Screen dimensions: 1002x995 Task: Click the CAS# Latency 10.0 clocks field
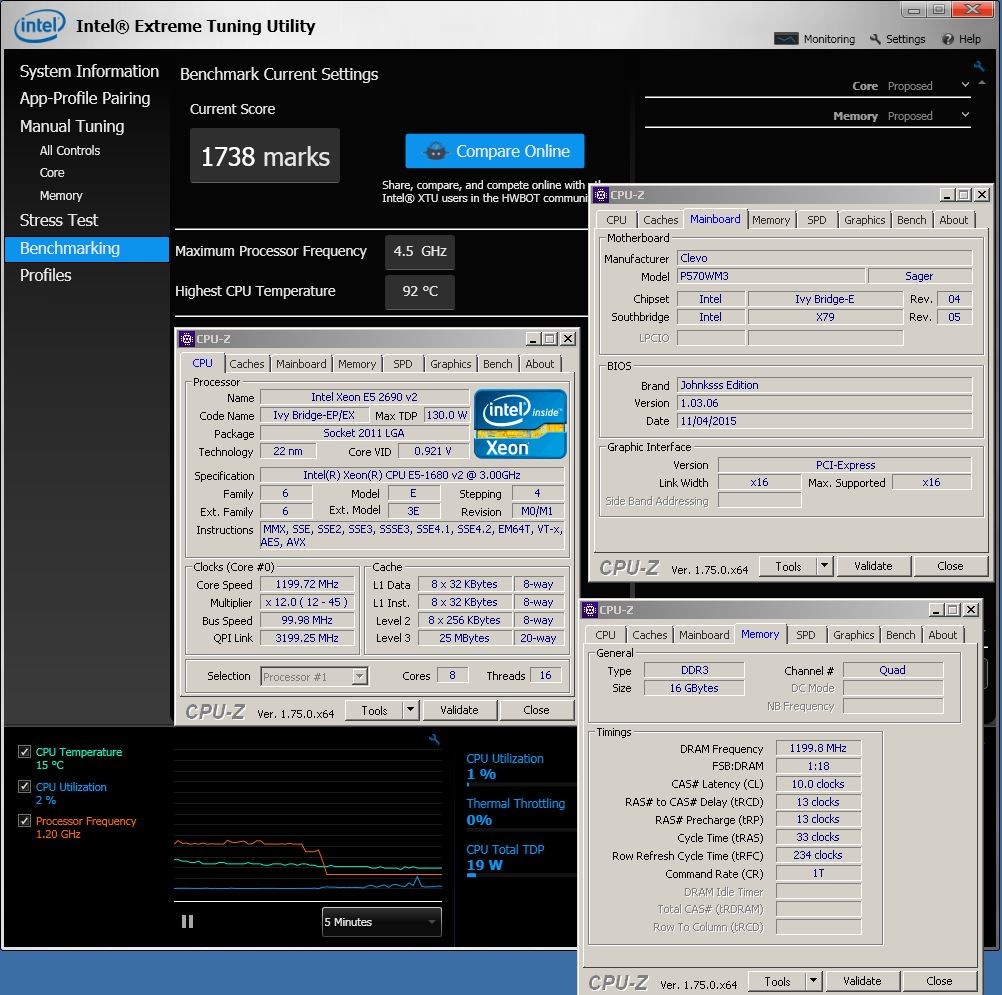(x=818, y=783)
